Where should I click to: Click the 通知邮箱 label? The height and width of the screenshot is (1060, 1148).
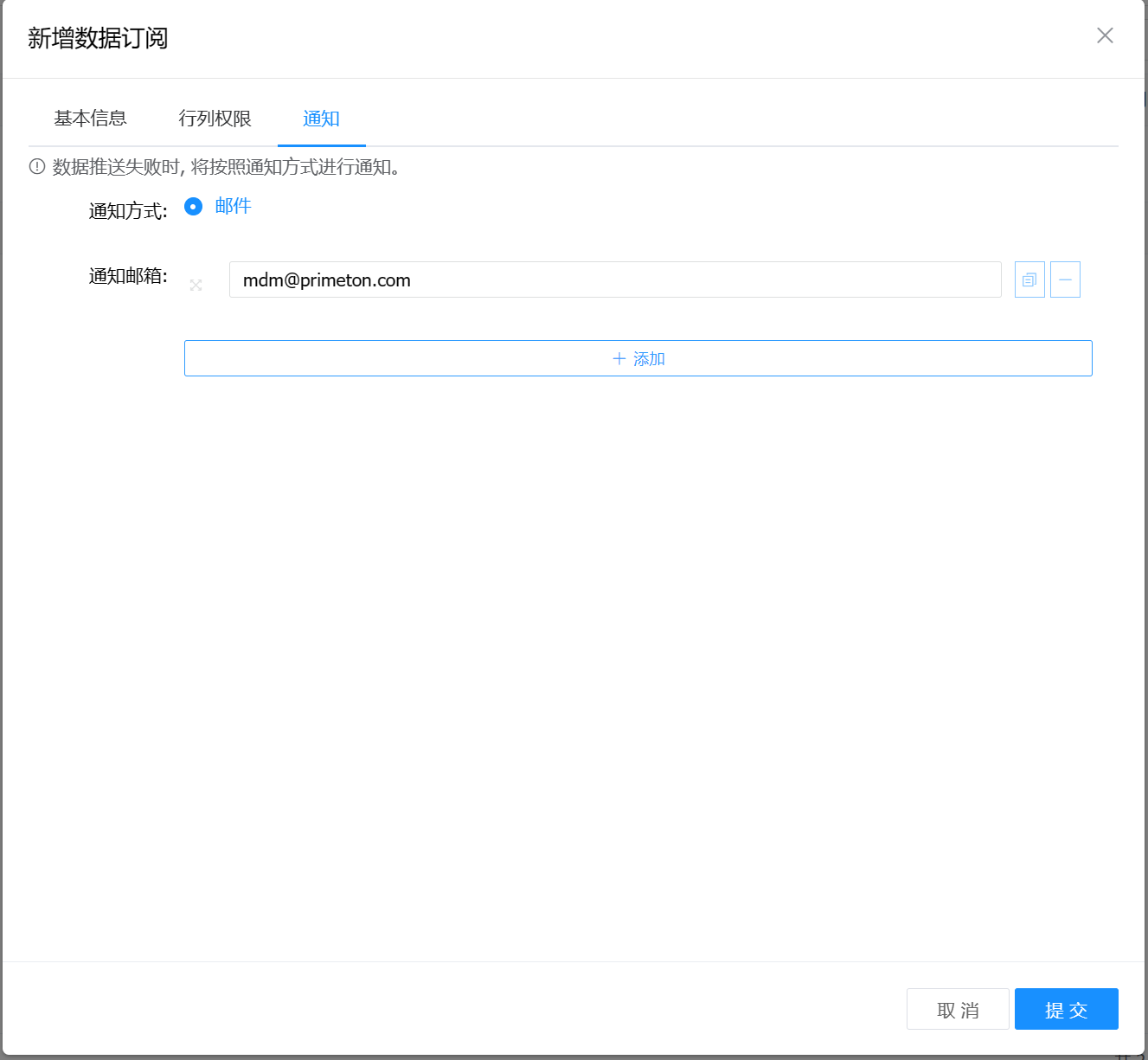point(128,276)
